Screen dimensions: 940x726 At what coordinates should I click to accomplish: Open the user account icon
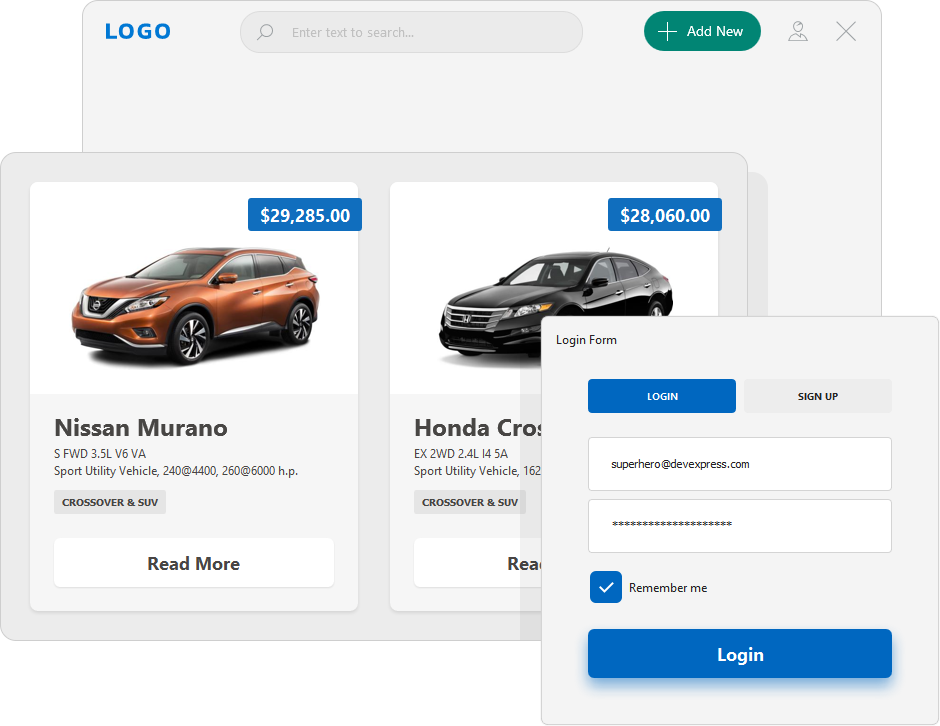click(x=798, y=31)
